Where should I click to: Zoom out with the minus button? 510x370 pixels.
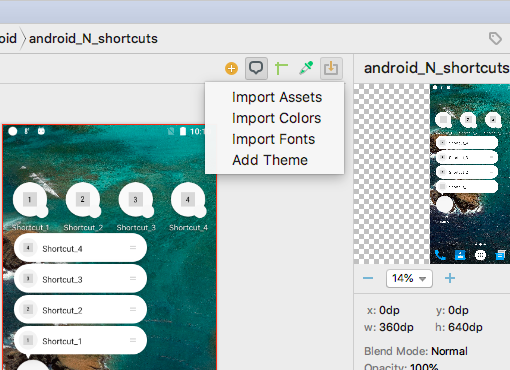[368, 278]
